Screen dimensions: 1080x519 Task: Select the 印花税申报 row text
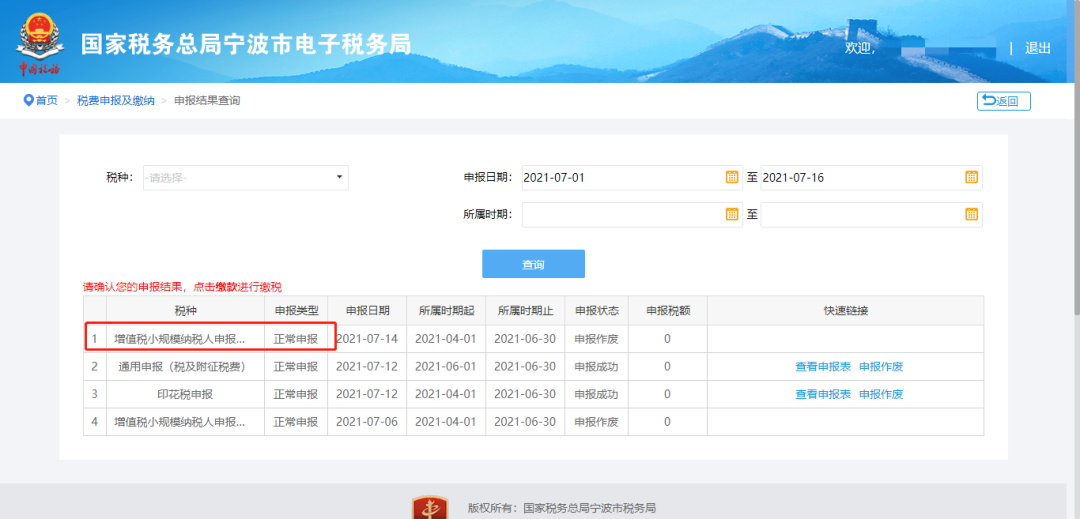185,394
